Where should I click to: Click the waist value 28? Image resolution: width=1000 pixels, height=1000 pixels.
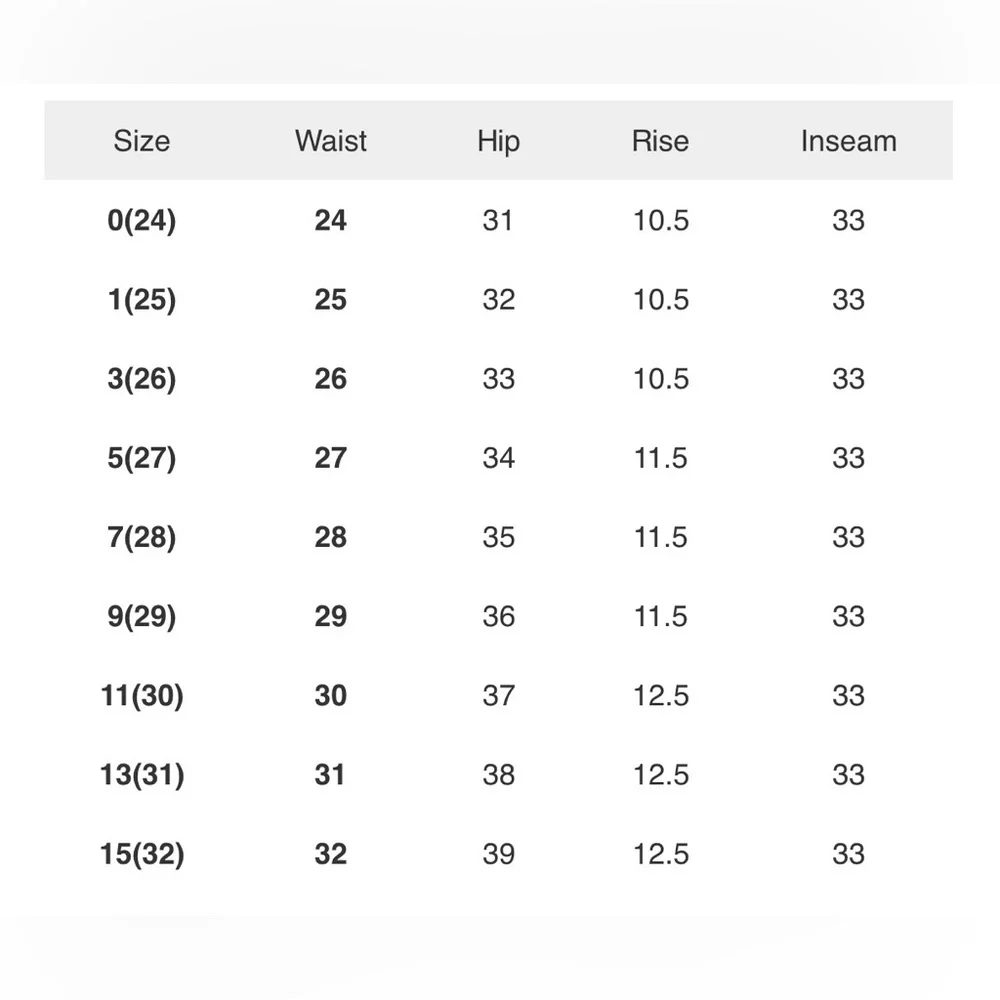click(x=330, y=537)
